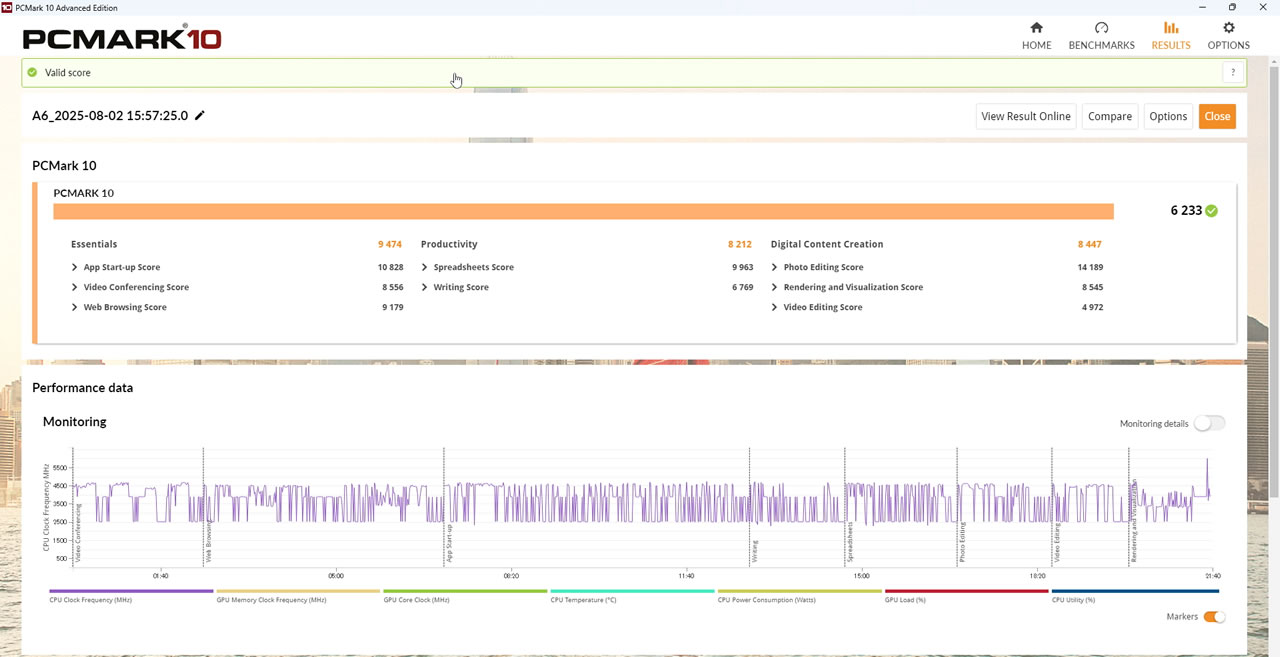Click the Web Browsing marker in the chart
Viewport: 1280px width, 657px height.
tap(209, 541)
